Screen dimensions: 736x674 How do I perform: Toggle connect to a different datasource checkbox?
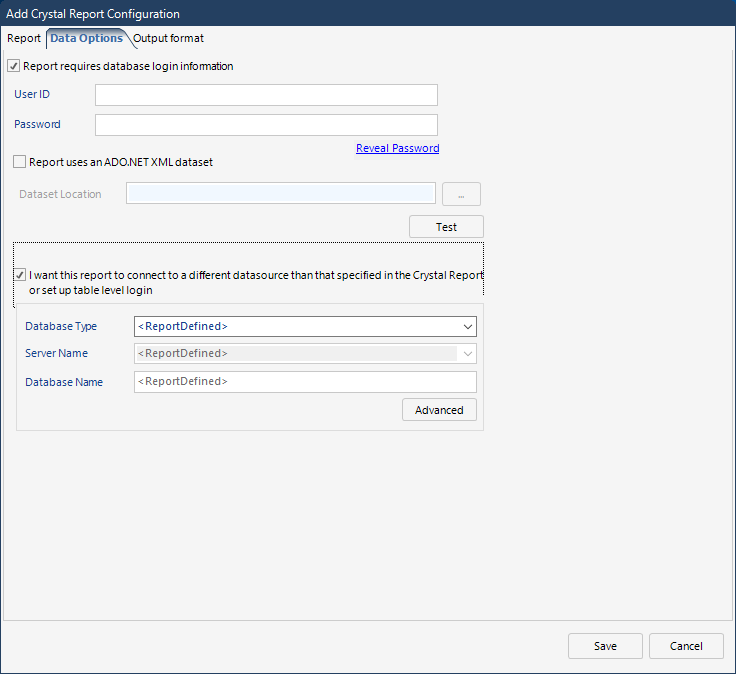click(20, 275)
